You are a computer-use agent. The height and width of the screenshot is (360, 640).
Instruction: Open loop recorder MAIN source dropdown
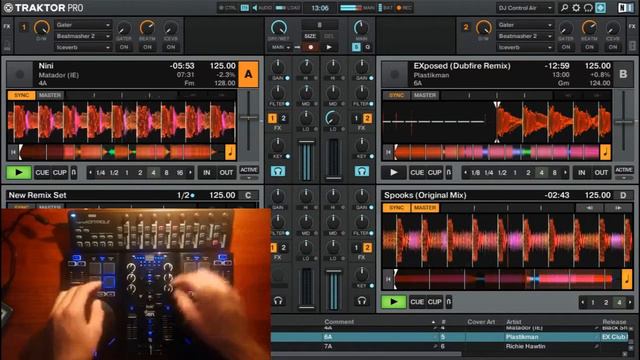[280, 47]
